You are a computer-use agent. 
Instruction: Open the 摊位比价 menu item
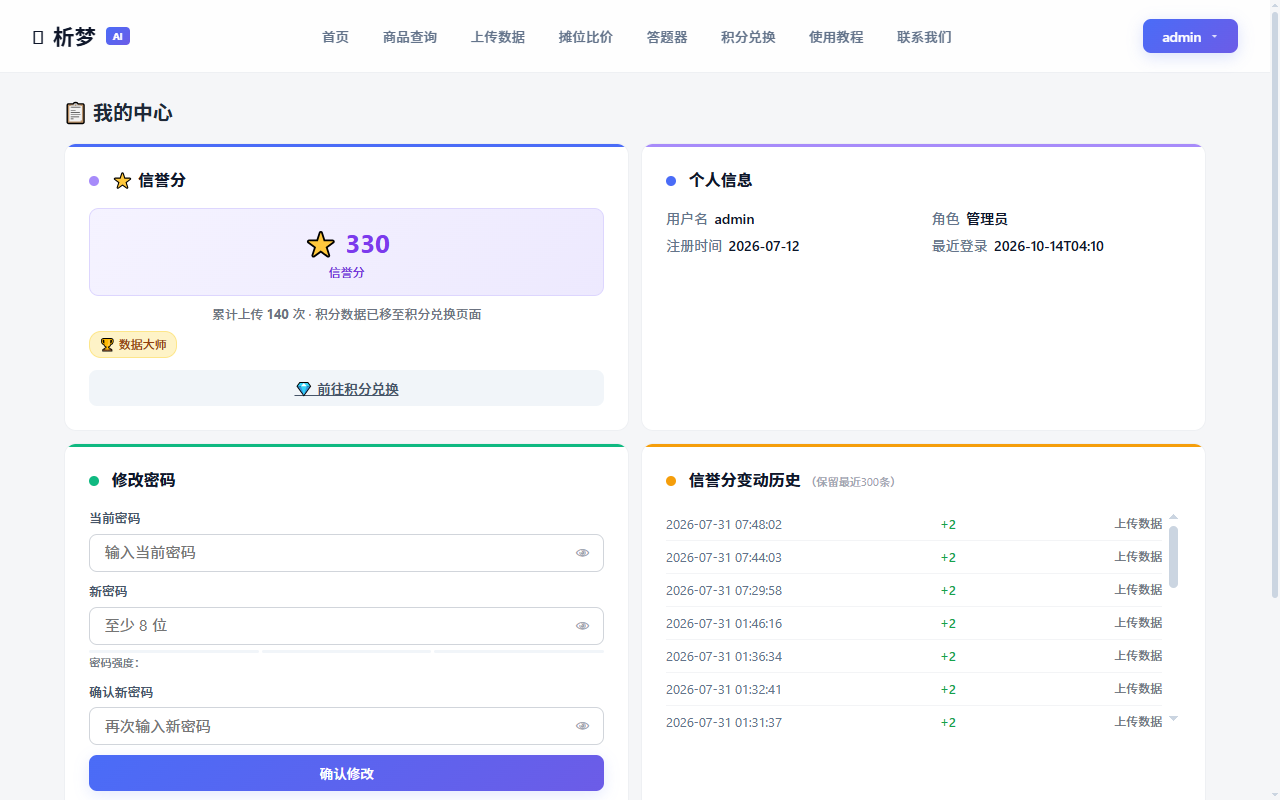(x=586, y=37)
